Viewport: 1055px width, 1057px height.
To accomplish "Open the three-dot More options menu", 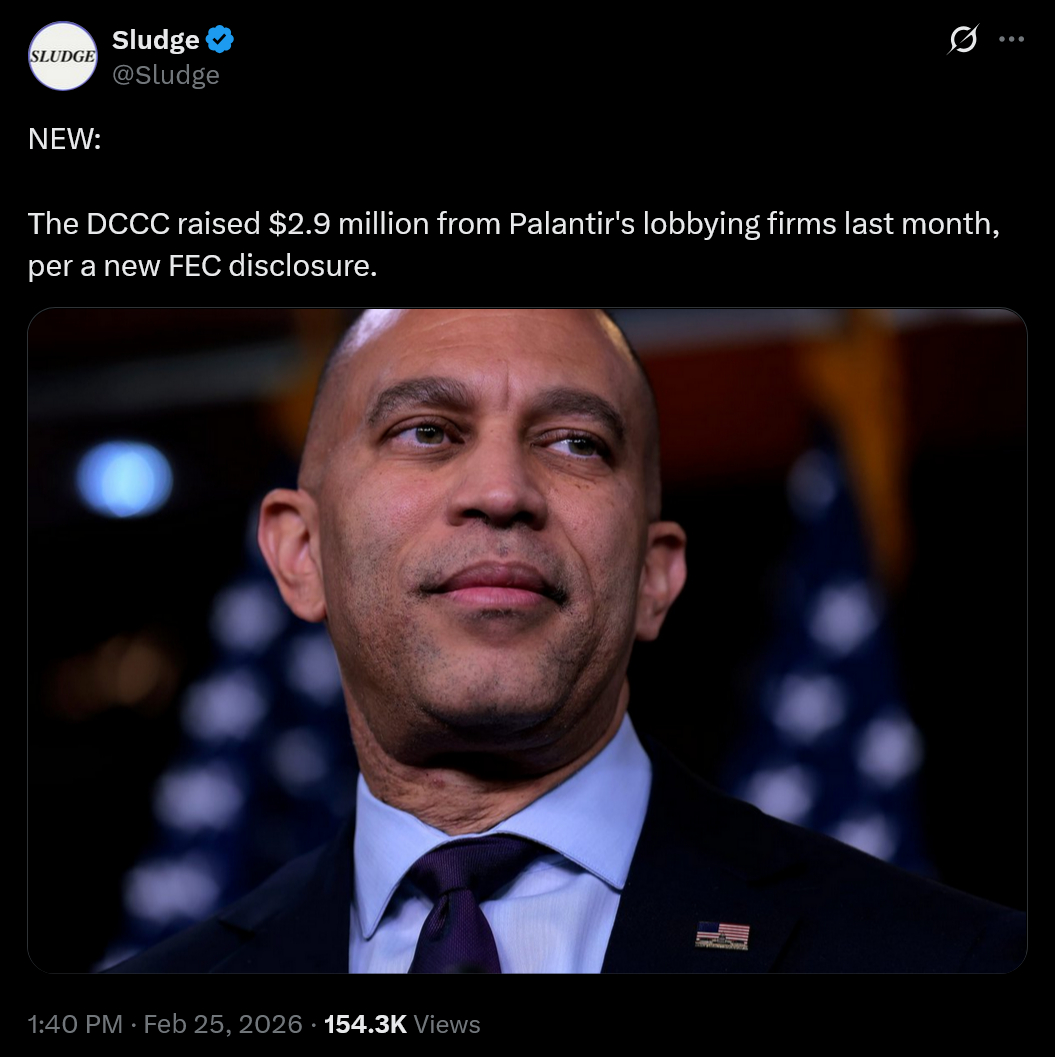I will 1012,40.
